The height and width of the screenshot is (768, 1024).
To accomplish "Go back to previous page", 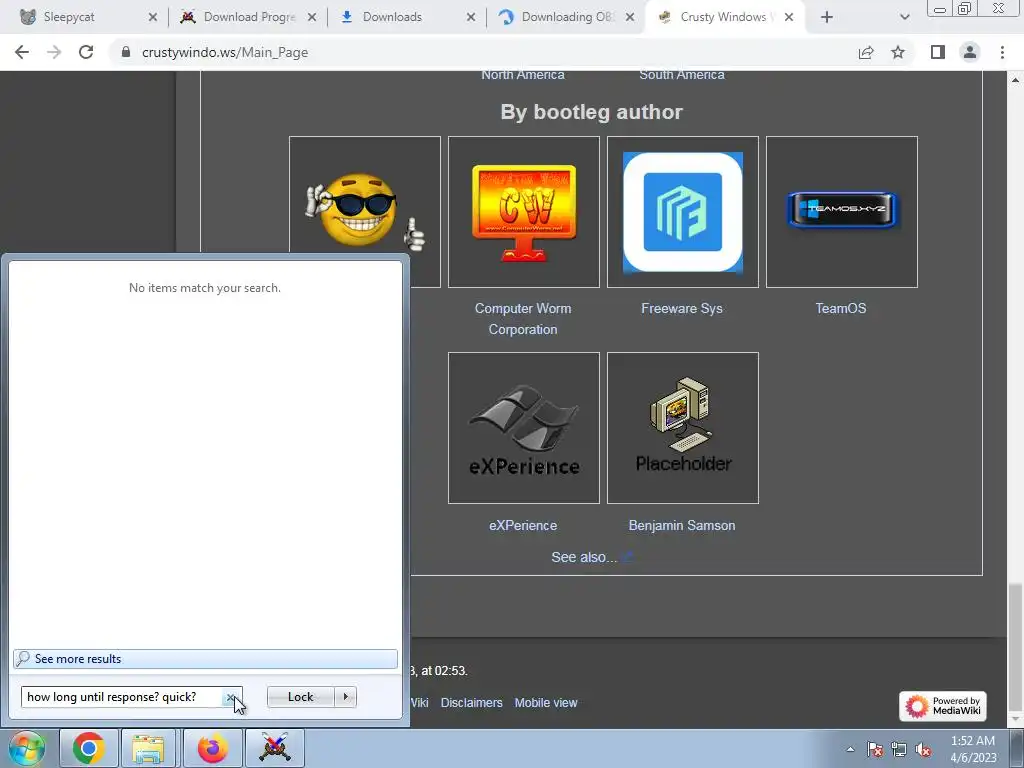I will [x=22, y=52].
